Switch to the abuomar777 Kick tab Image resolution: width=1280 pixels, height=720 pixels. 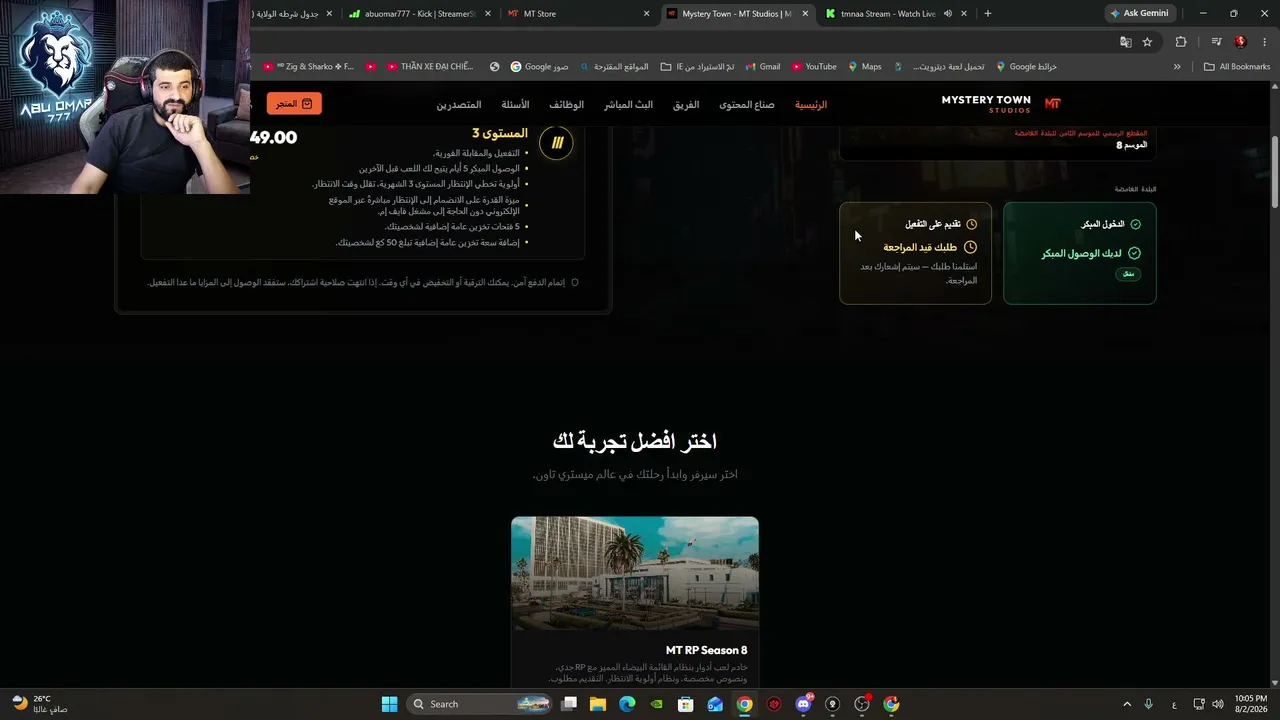coord(418,14)
